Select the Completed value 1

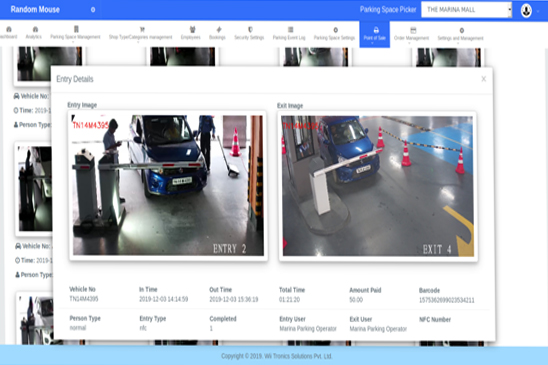click(x=211, y=328)
